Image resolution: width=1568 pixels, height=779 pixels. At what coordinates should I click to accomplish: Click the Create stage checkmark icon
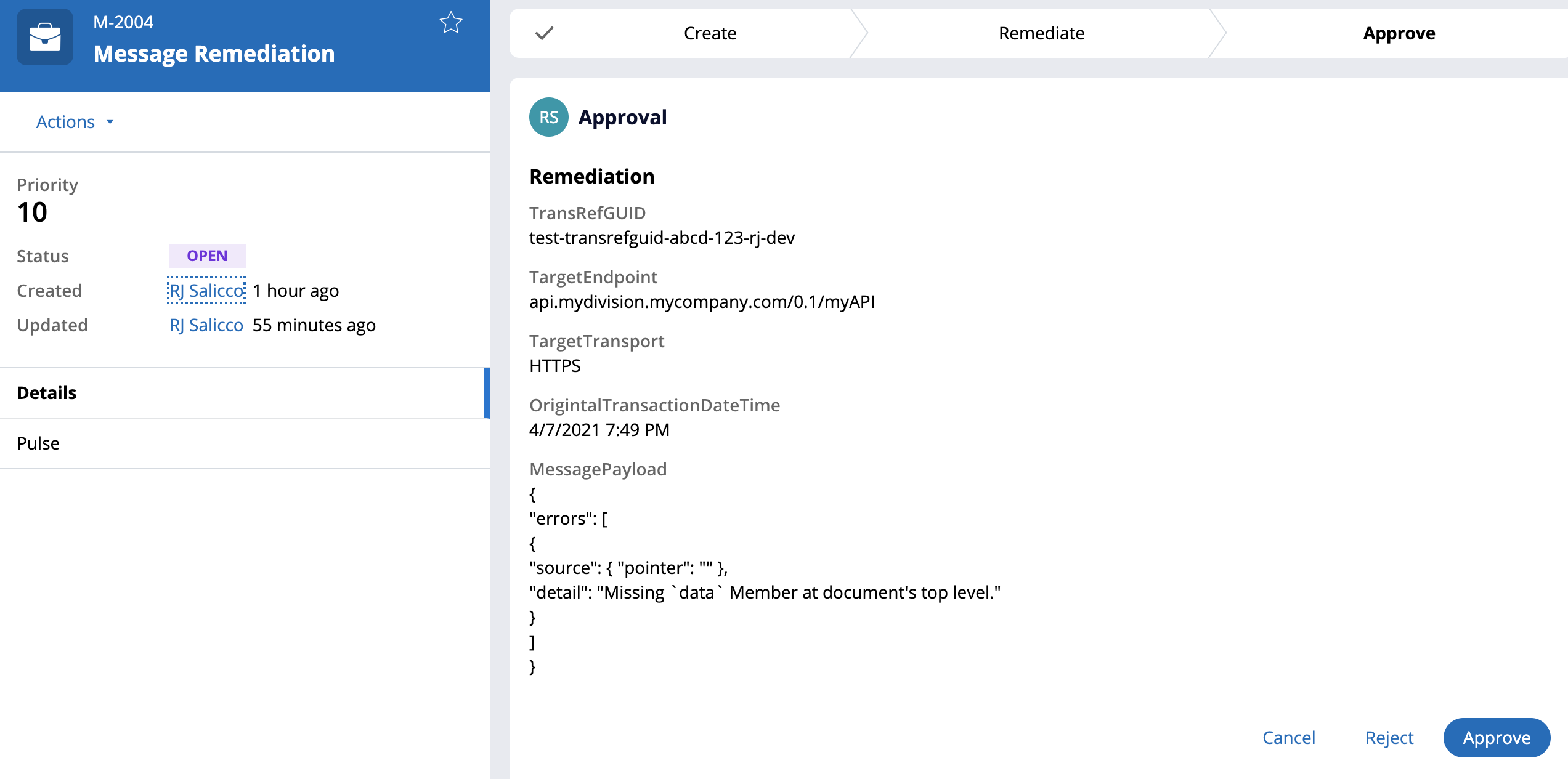[545, 33]
